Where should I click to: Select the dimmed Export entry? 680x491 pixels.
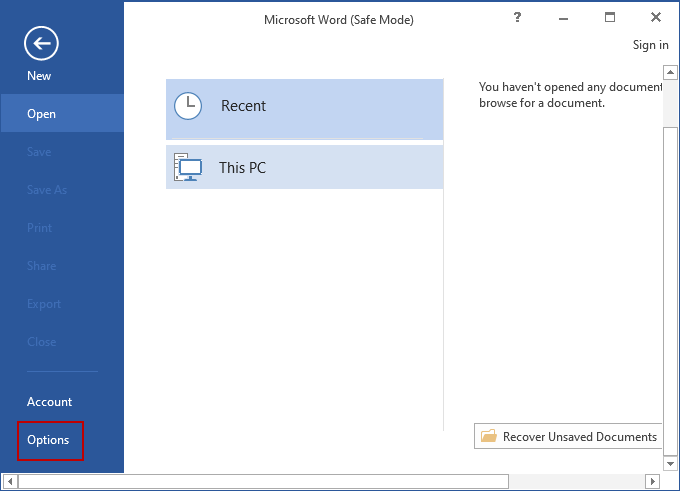point(44,304)
